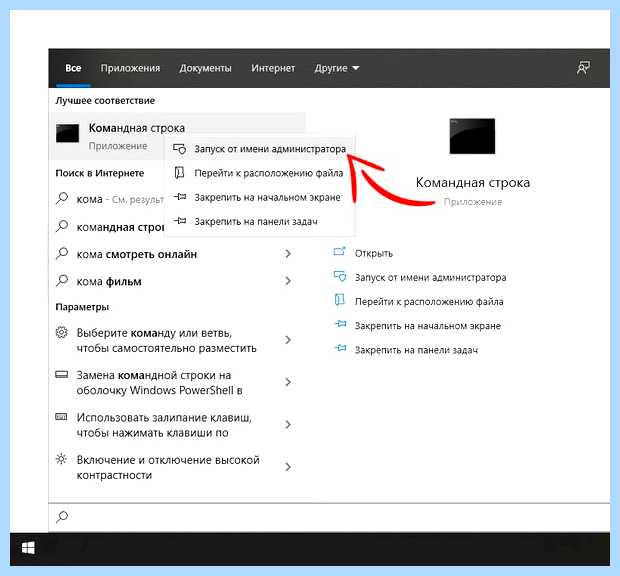The width and height of the screenshot is (620, 576).
Task: Click the search box magnifier icon
Action: coord(62,517)
